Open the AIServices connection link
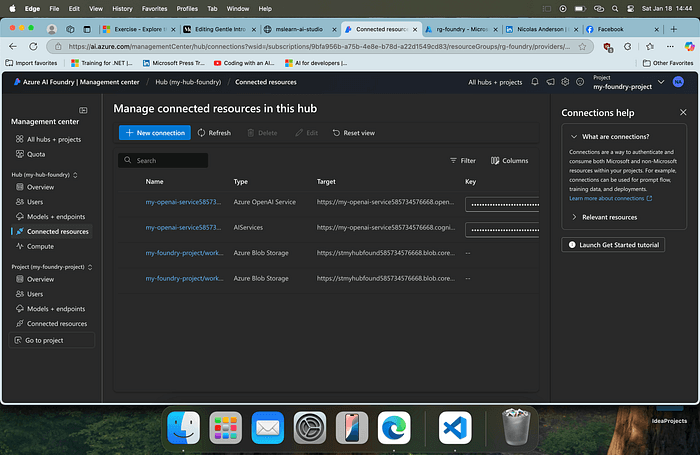The width and height of the screenshot is (700, 455). point(183,227)
